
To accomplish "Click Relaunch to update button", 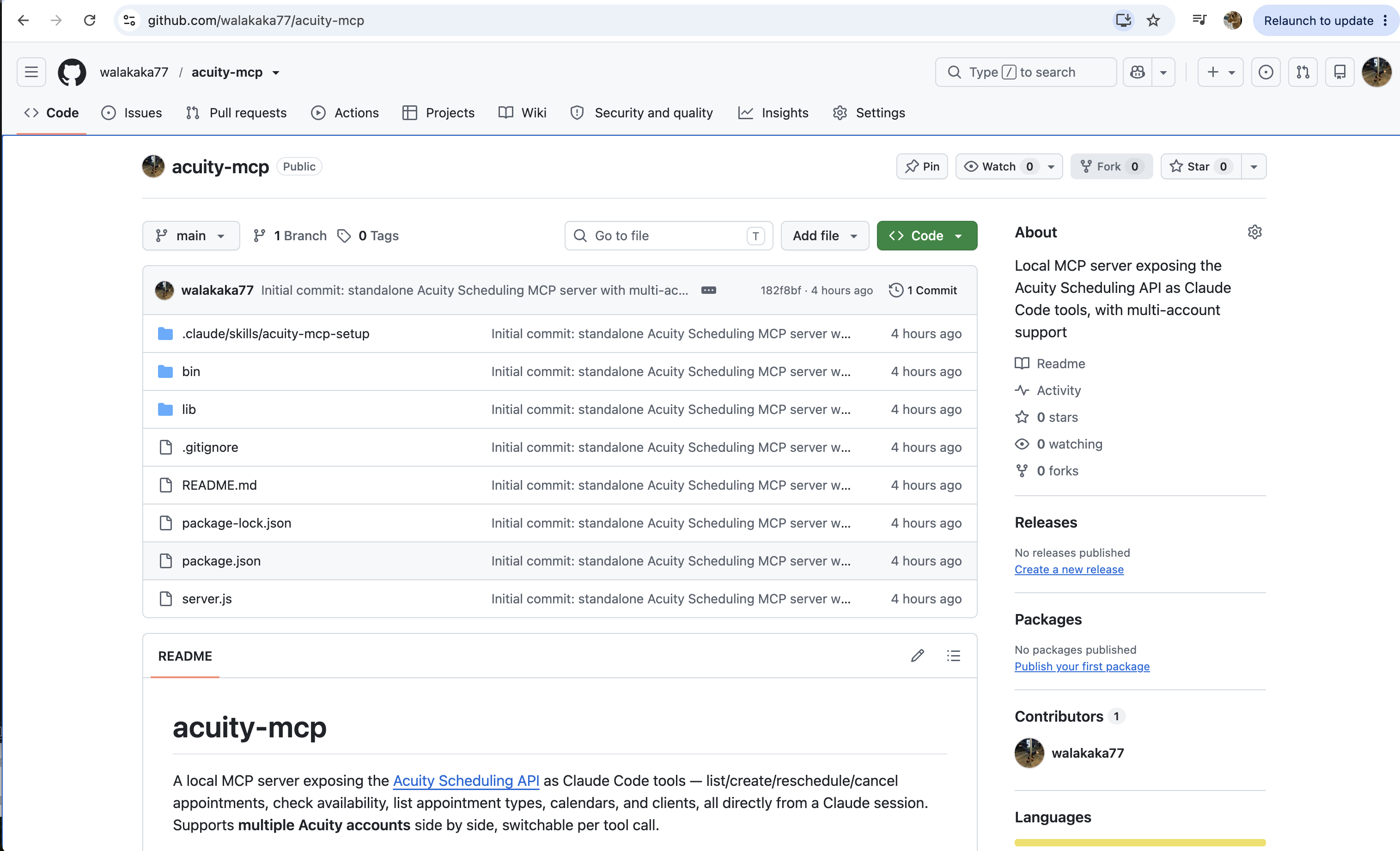I will click(1318, 20).
